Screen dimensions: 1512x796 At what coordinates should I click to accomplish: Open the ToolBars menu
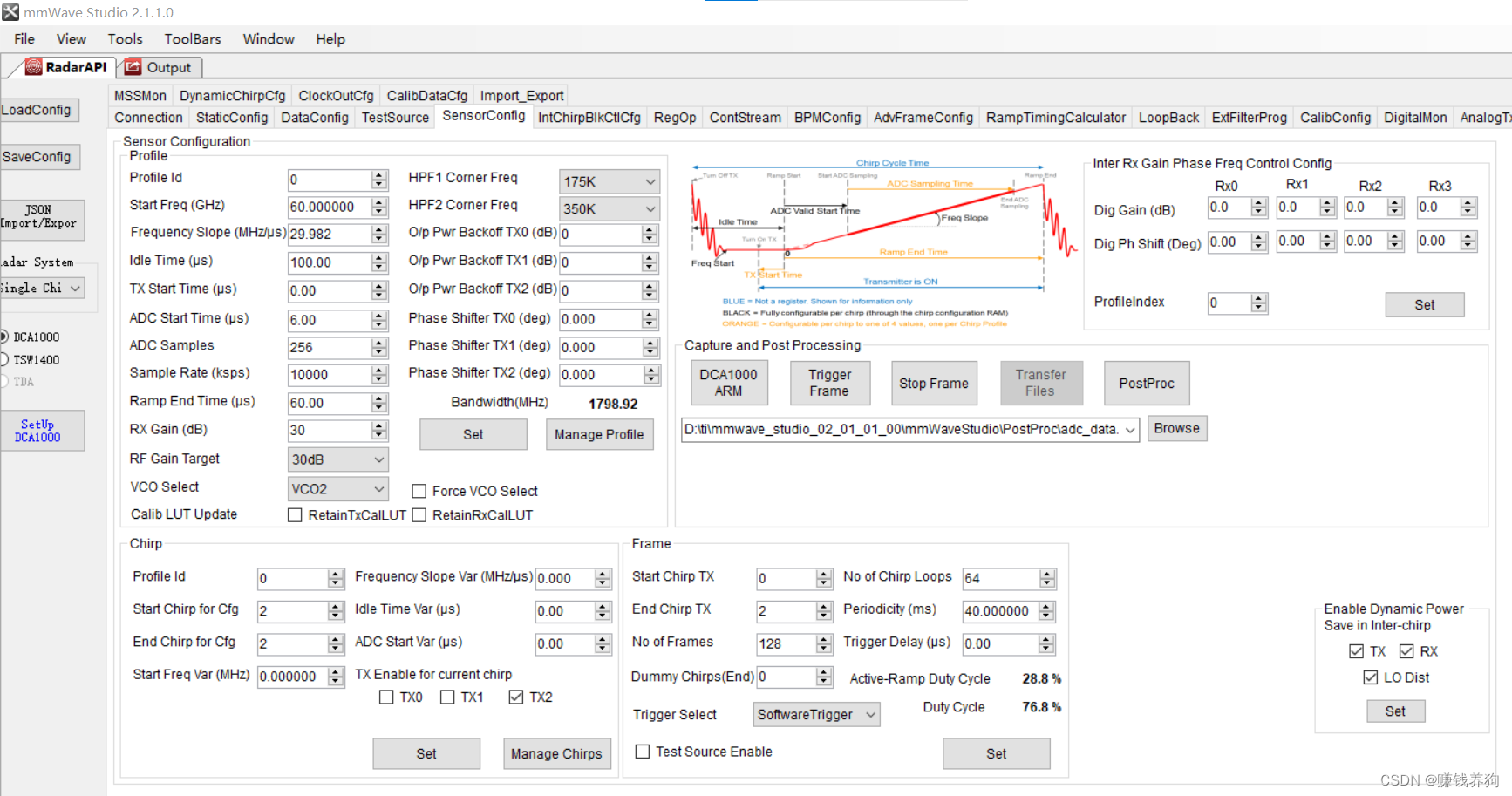coord(193,39)
